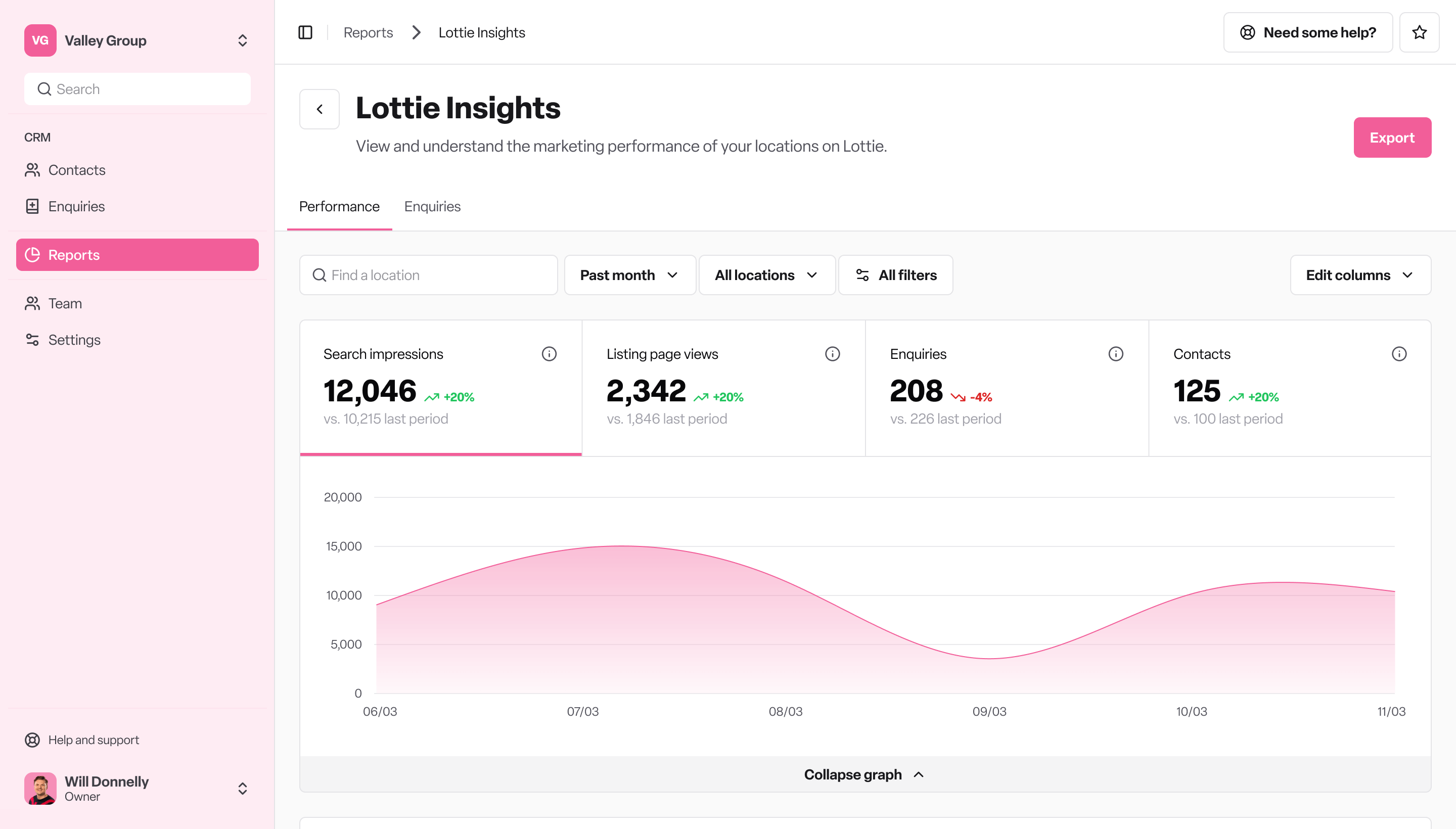The width and height of the screenshot is (1456, 829).
Task: Open the All locations dropdown
Action: 766,275
